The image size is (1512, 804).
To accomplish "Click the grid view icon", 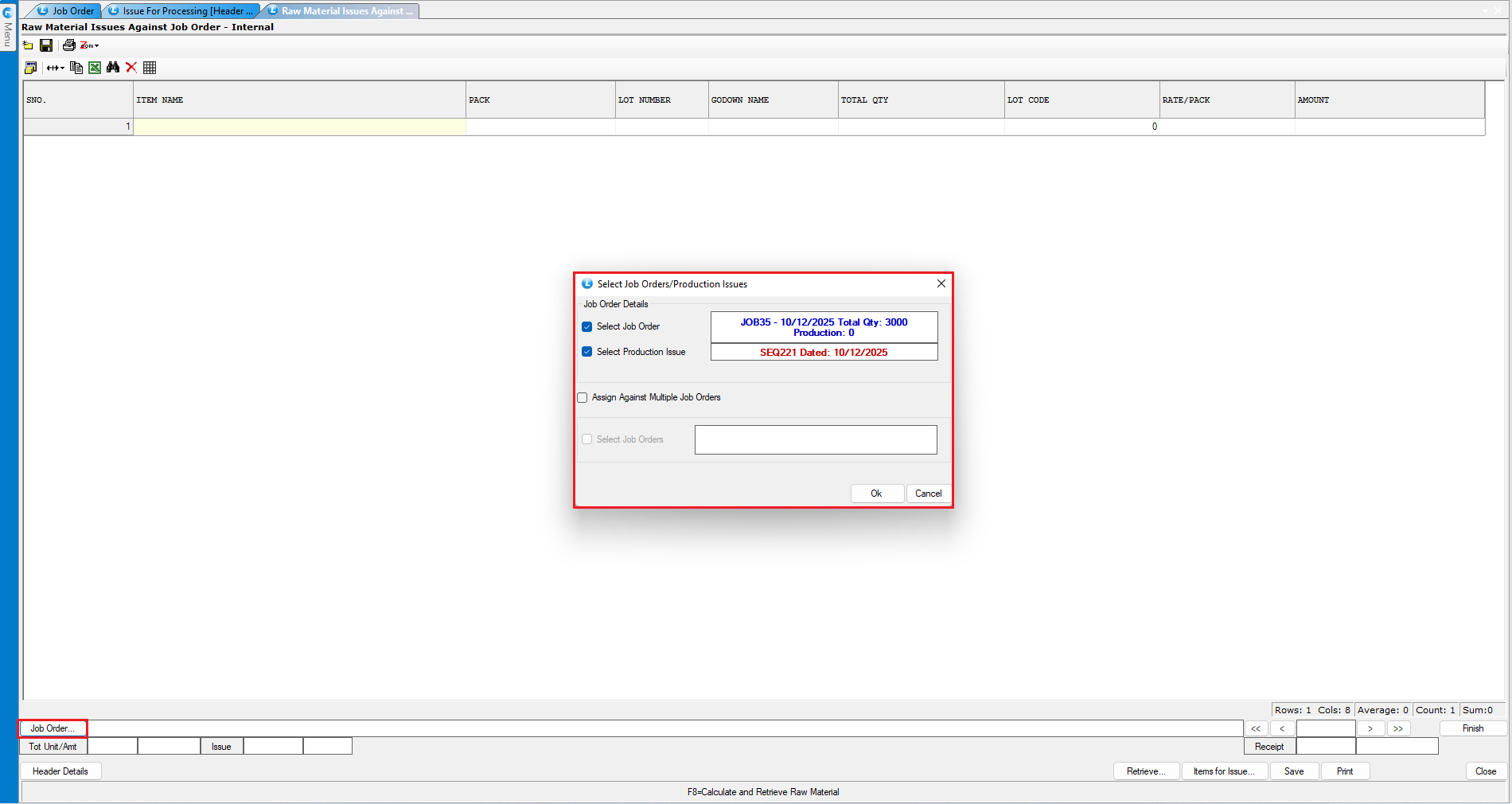I will click(x=150, y=68).
